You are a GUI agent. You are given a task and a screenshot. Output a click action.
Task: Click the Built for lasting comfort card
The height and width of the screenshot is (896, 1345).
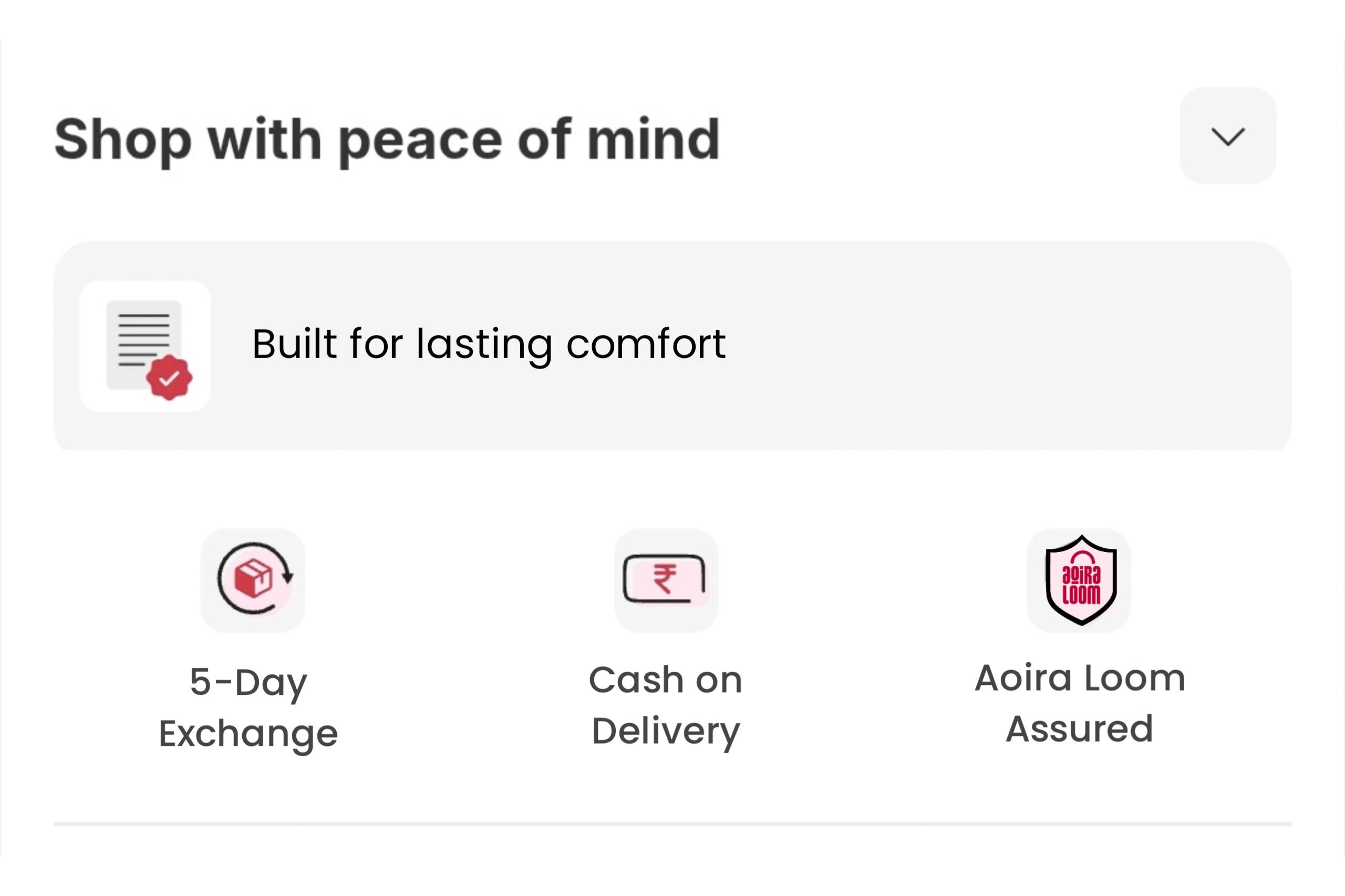[672, 346]
